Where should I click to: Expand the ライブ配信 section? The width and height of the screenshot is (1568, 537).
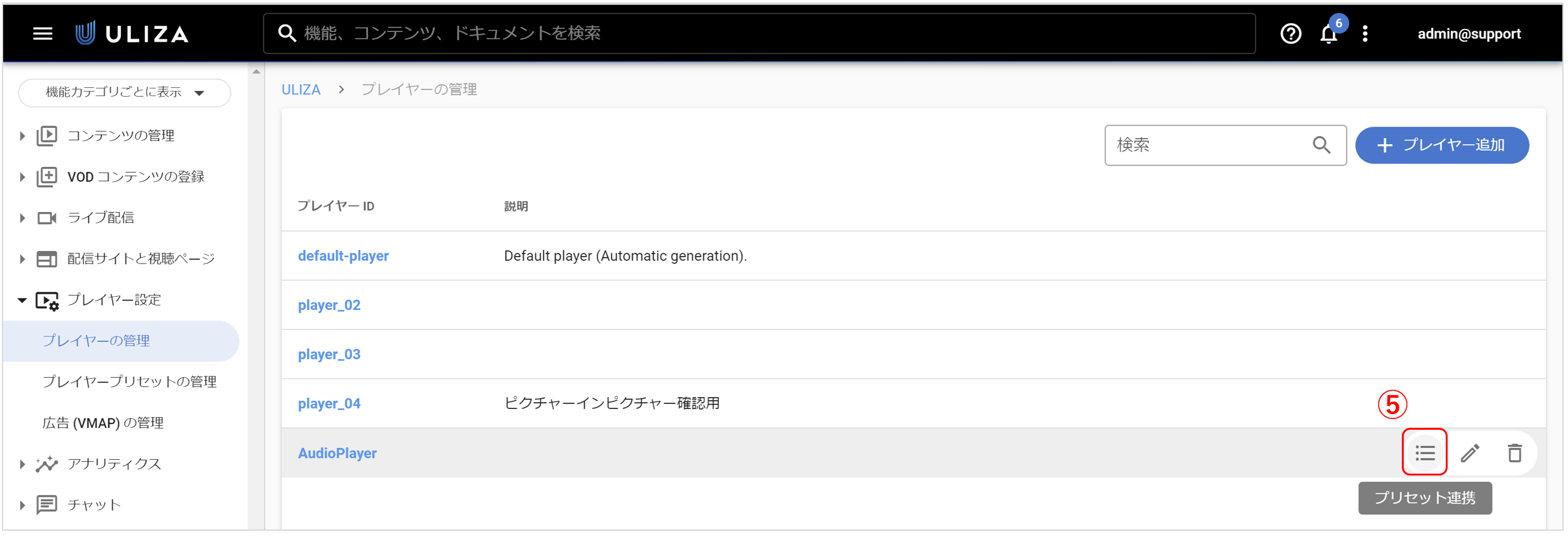pos(22,218)
